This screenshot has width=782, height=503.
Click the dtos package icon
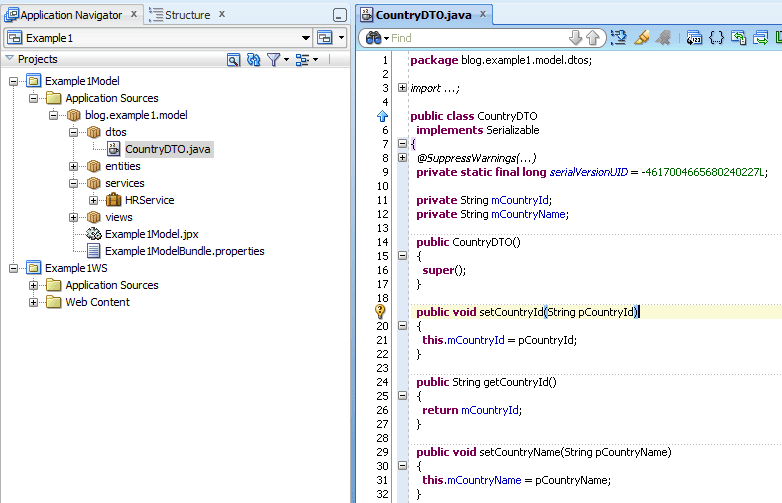click(x=94, y=132)
